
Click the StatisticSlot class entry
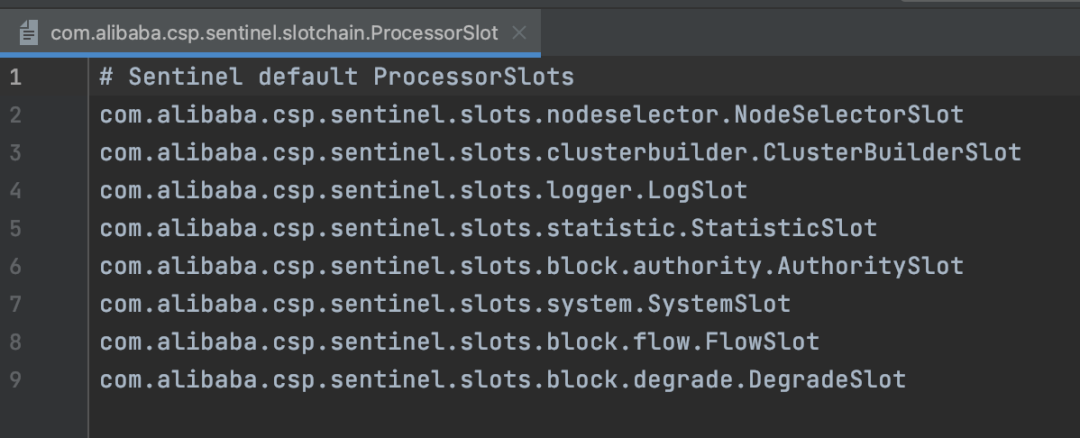[784, 228]
